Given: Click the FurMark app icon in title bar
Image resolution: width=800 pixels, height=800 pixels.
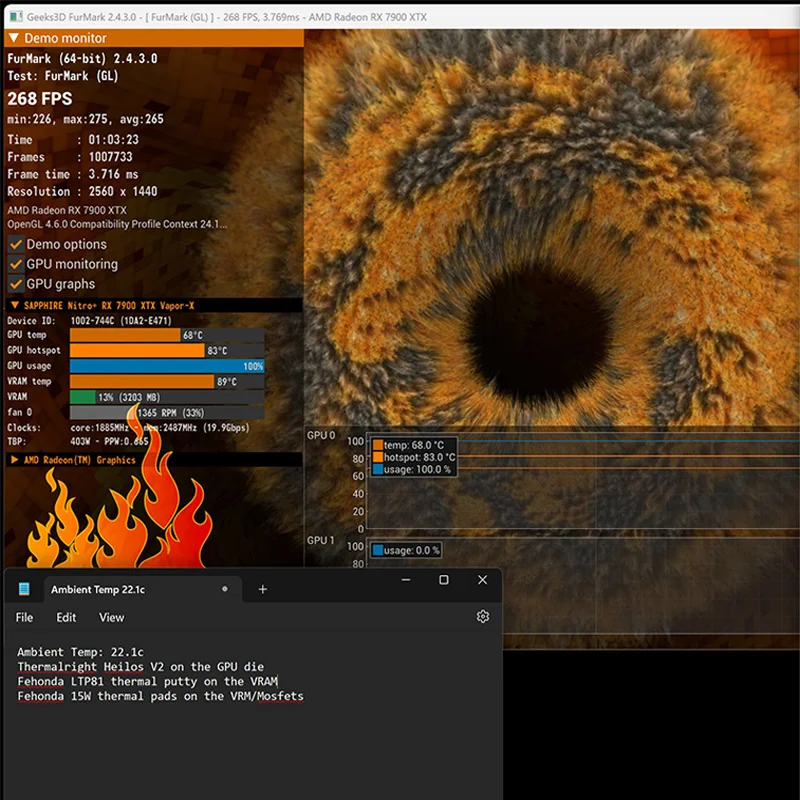Looking at the screenshot, I should 15,14.
